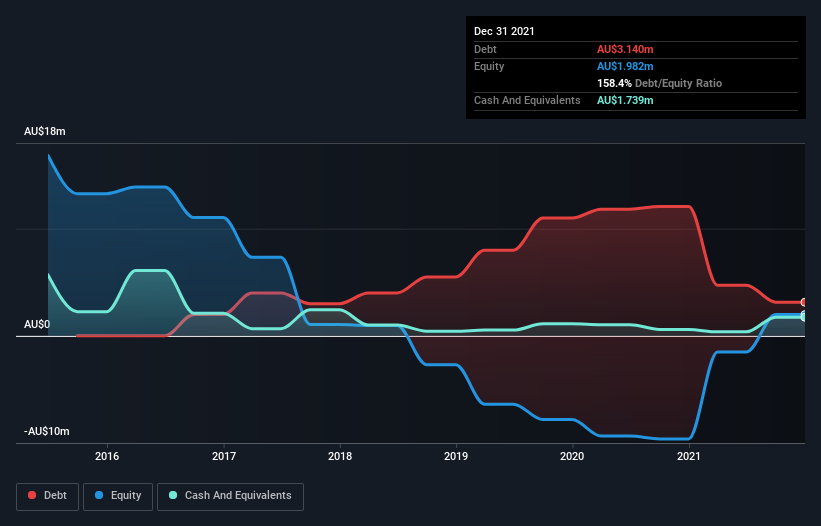Click the red Debt endpoint marker
Viewport: 821px width, 526px height.
tap(804, 302)
